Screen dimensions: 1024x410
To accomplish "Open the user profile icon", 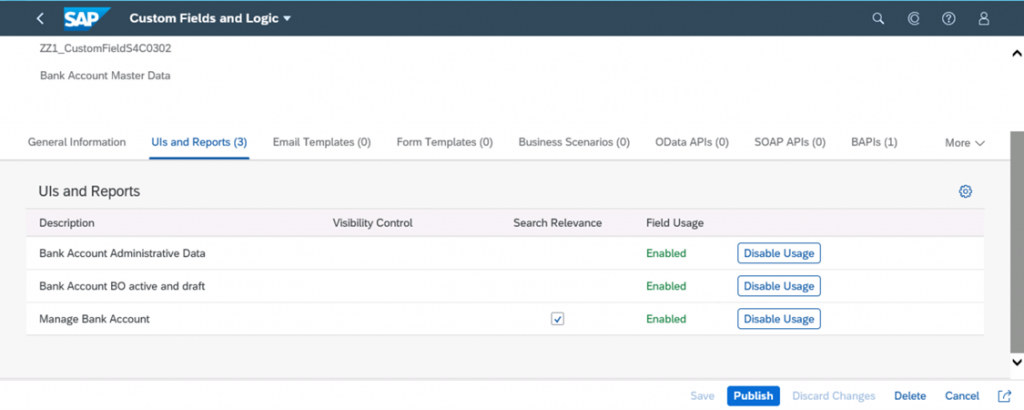I will (x=984, y=19).
